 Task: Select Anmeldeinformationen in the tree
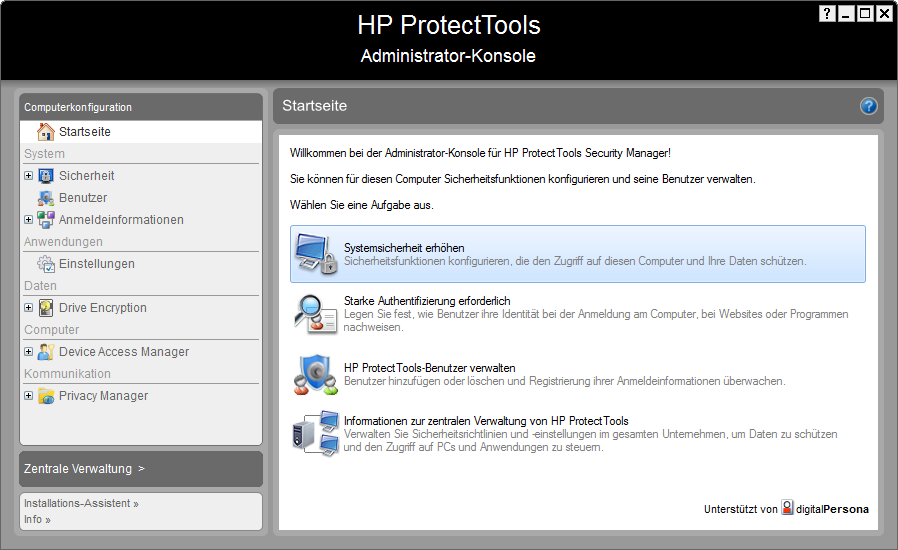coord(121,219)
